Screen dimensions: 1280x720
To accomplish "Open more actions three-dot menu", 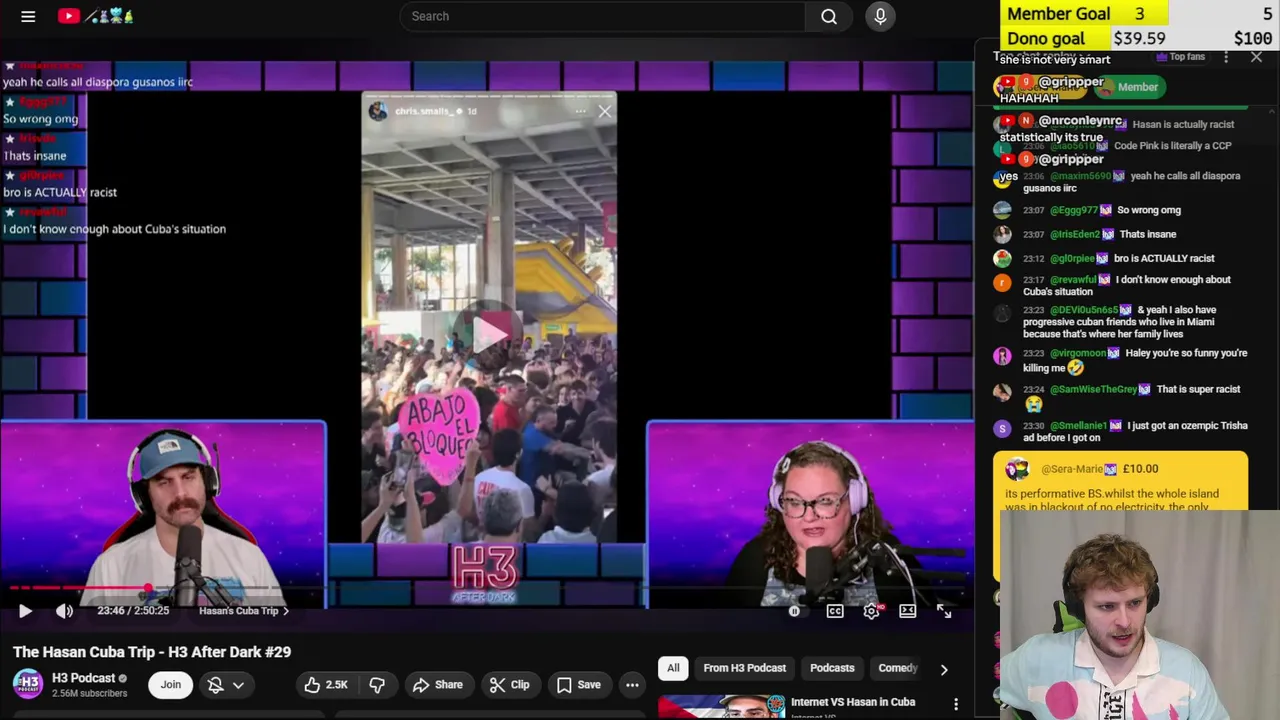I will [x=632, y=685].
